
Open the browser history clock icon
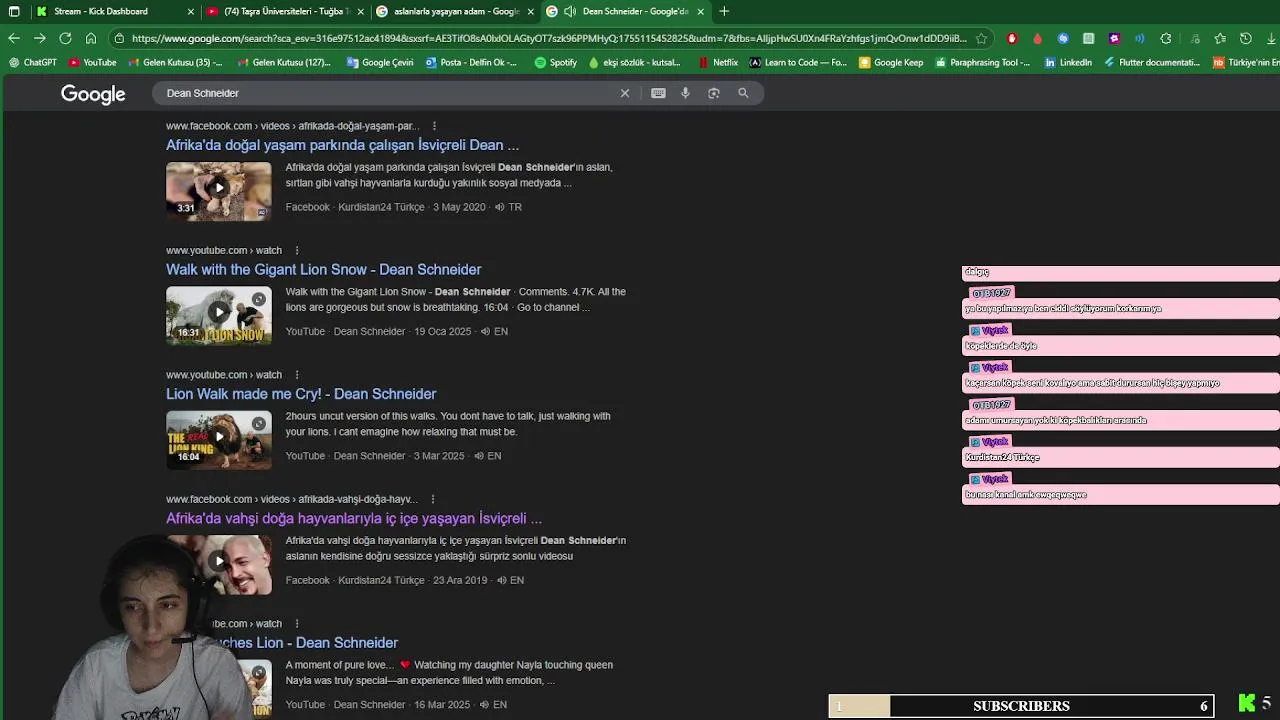coord(1245,38)
